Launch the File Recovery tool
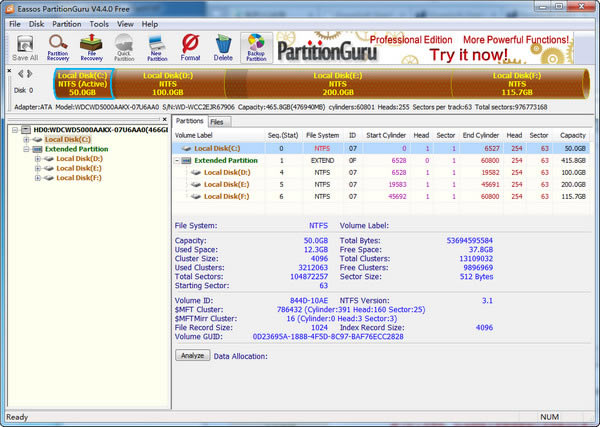600x427 pixels. [x=91, y=48]
